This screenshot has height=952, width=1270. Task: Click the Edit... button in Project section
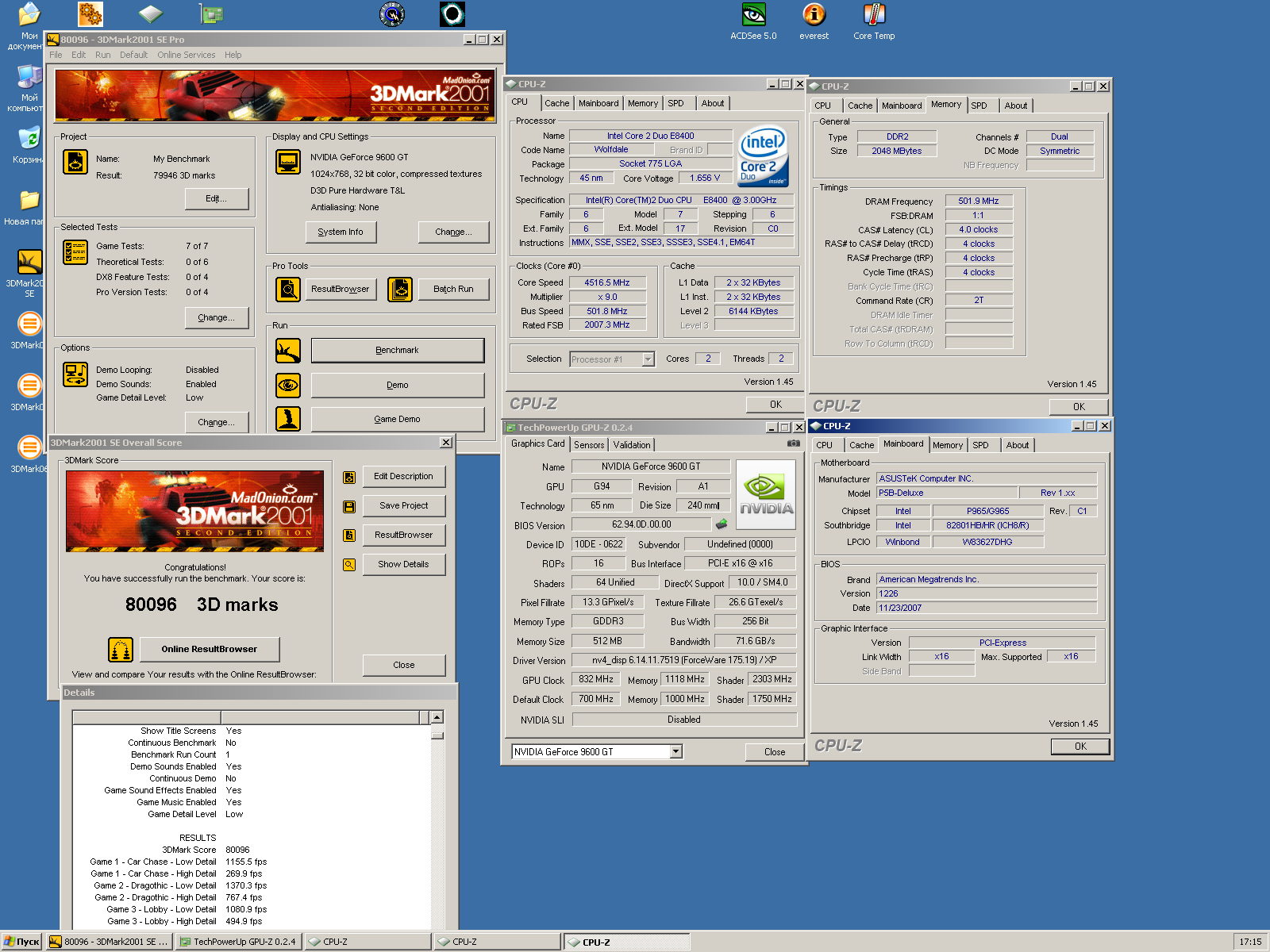click(x=217, y=198)
